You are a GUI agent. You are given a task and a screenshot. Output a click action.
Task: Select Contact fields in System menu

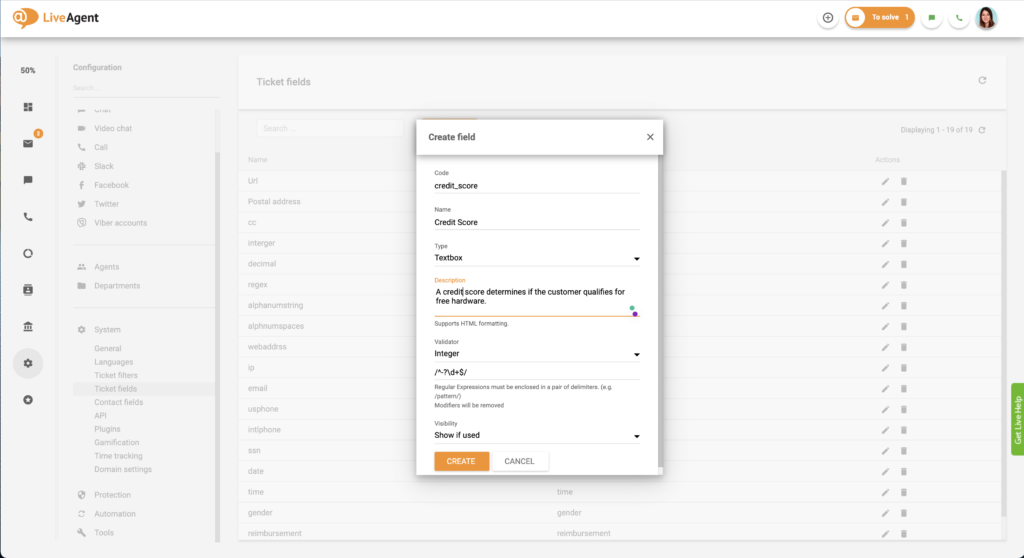tap(118, 402)
